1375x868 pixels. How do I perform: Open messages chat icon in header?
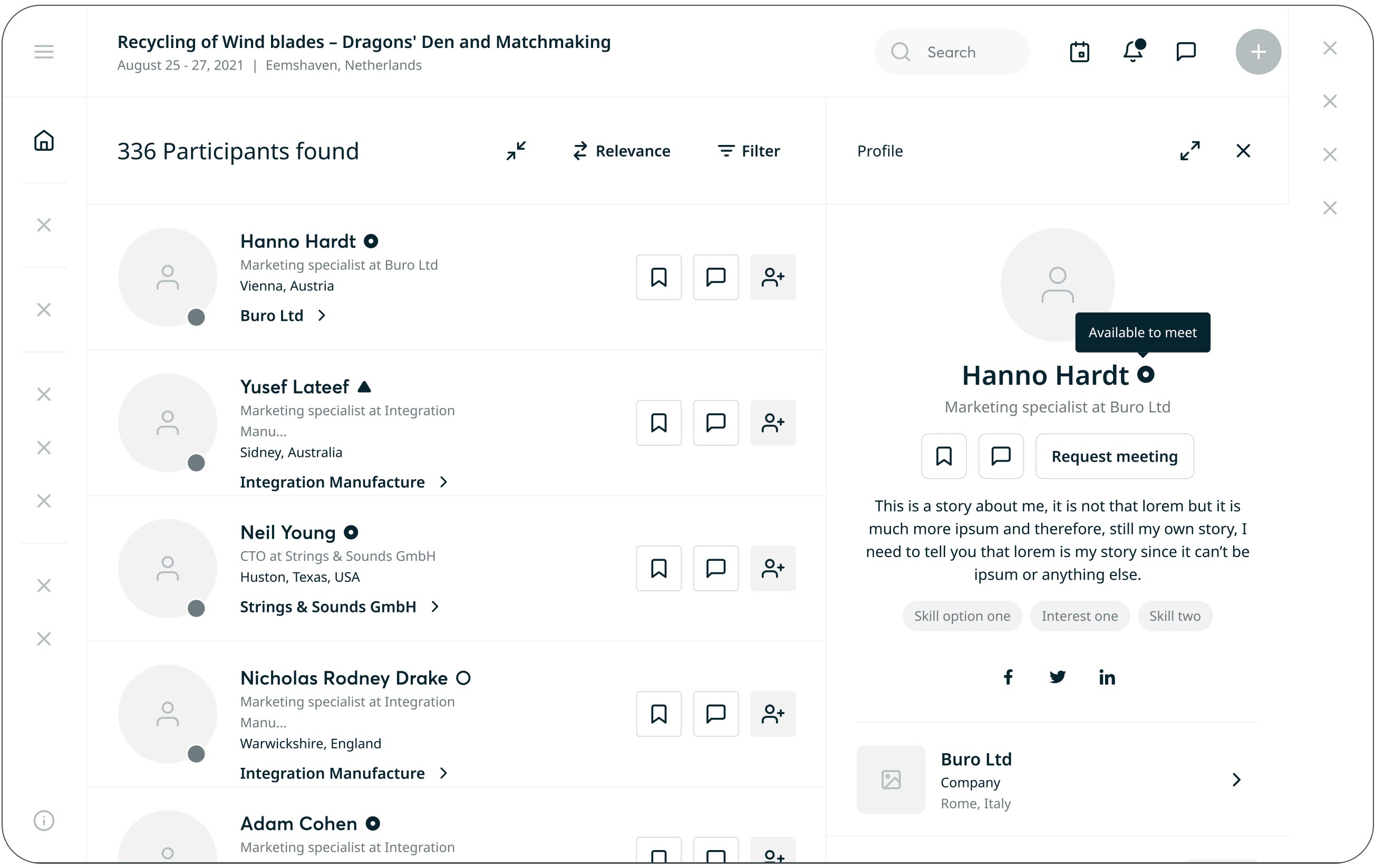click(x=1186, y=51)
